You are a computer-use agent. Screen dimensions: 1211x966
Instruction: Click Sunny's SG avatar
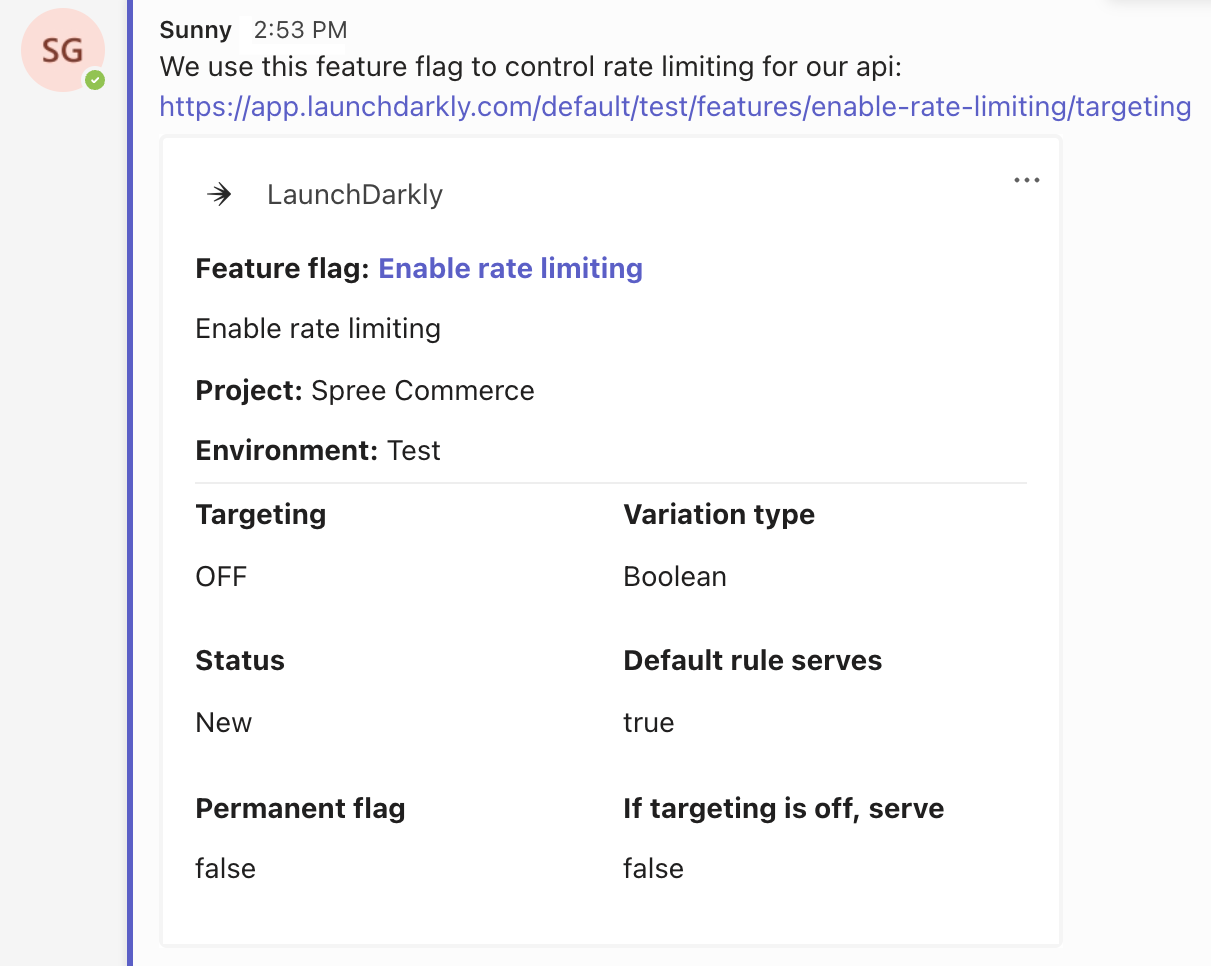click(x=63, y=50)
